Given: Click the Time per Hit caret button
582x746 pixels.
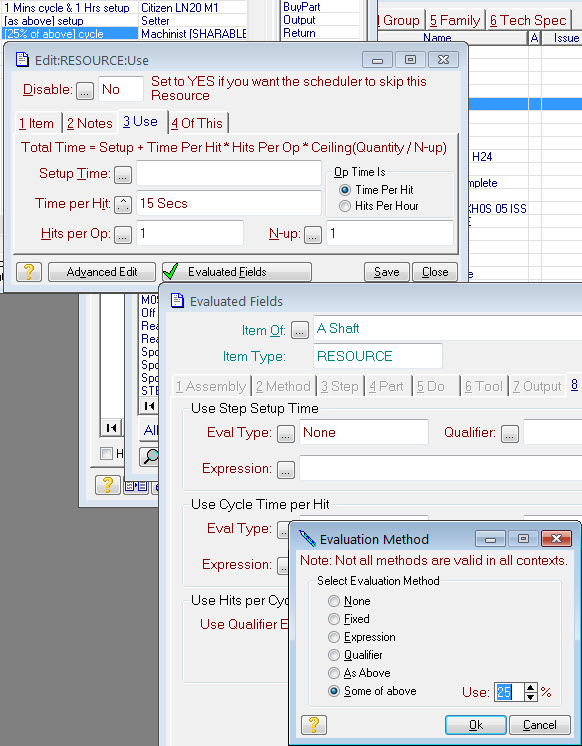Looking at the screenshot, I should (x=123, y=205).
